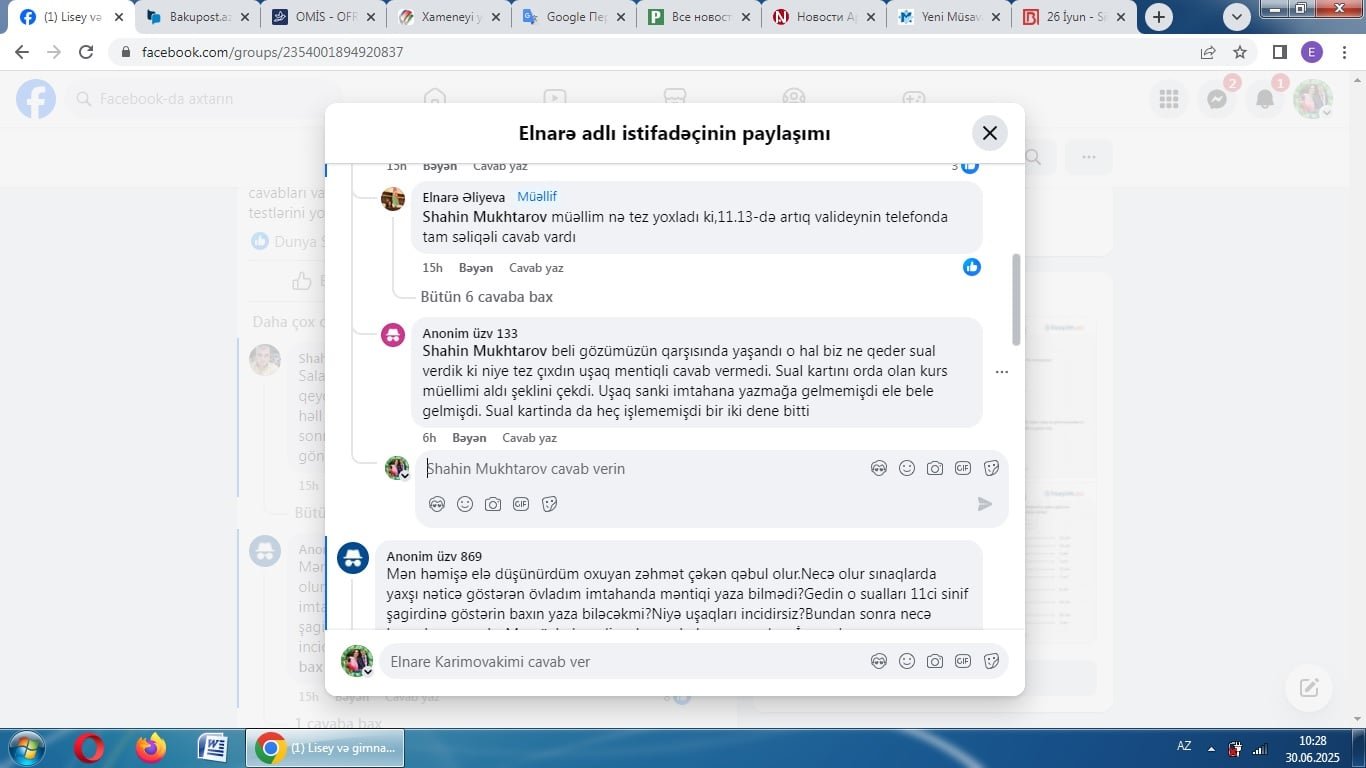Viewport: 1366px width, 768px height.
Task: Switch to Yeni Müsavat tab
Action: point(948,17)
